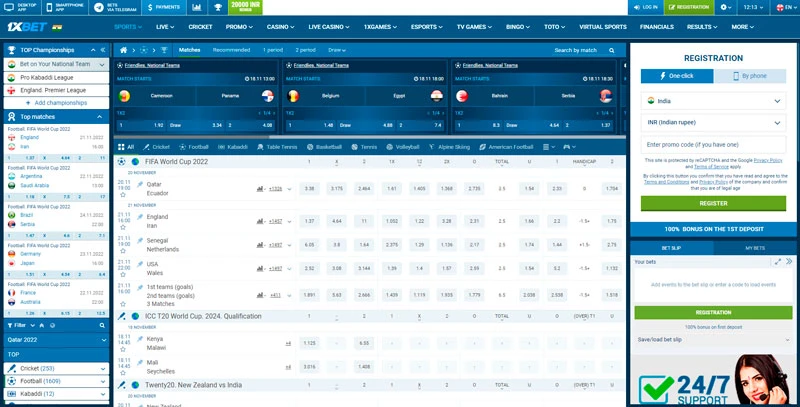Open the gamepad esports dropdown

[569, 147]
